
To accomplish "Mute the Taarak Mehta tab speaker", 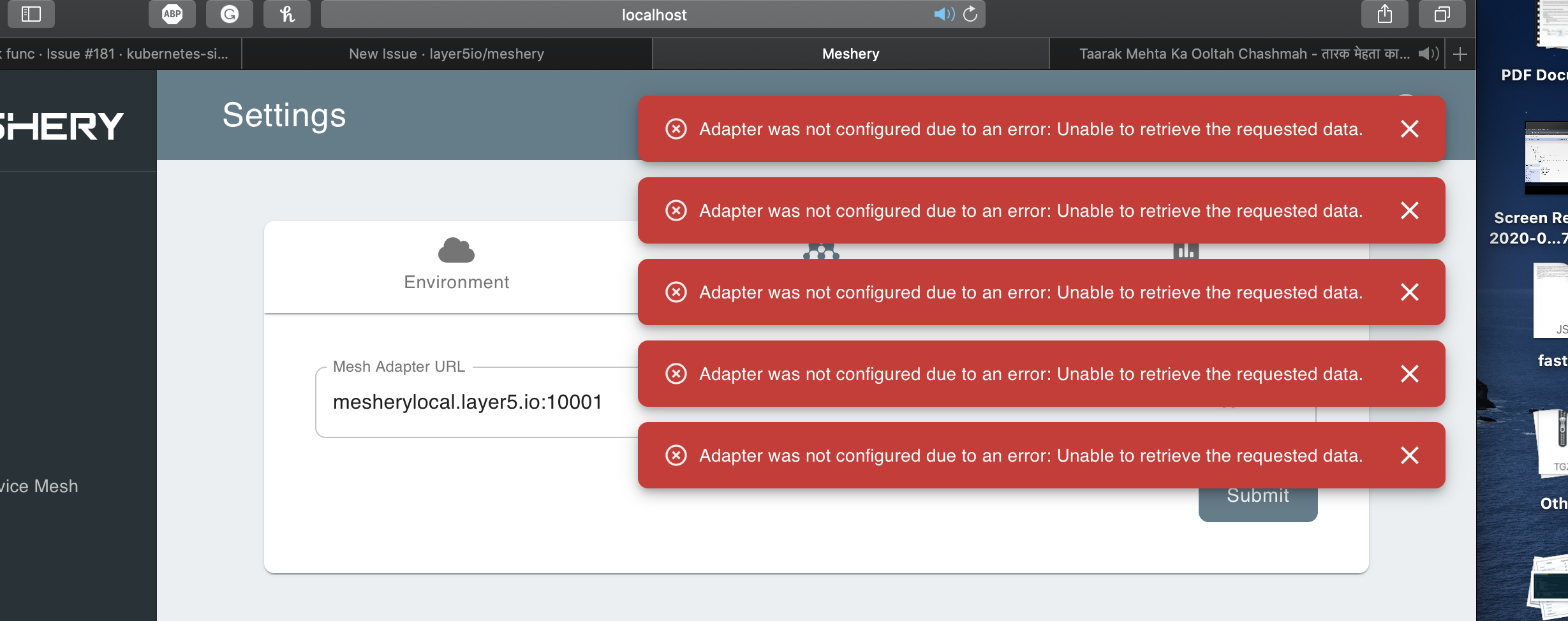I will click(x=1428, y=54).
